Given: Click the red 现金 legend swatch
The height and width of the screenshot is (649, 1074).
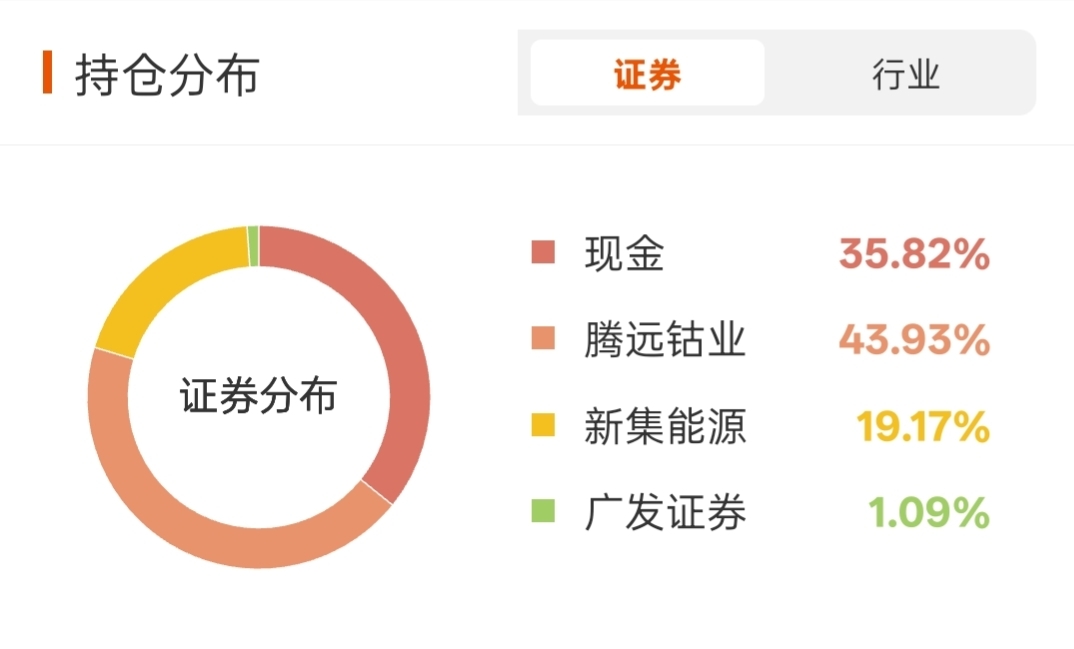Looking at the screenshot, I should [x=543, y=252].
